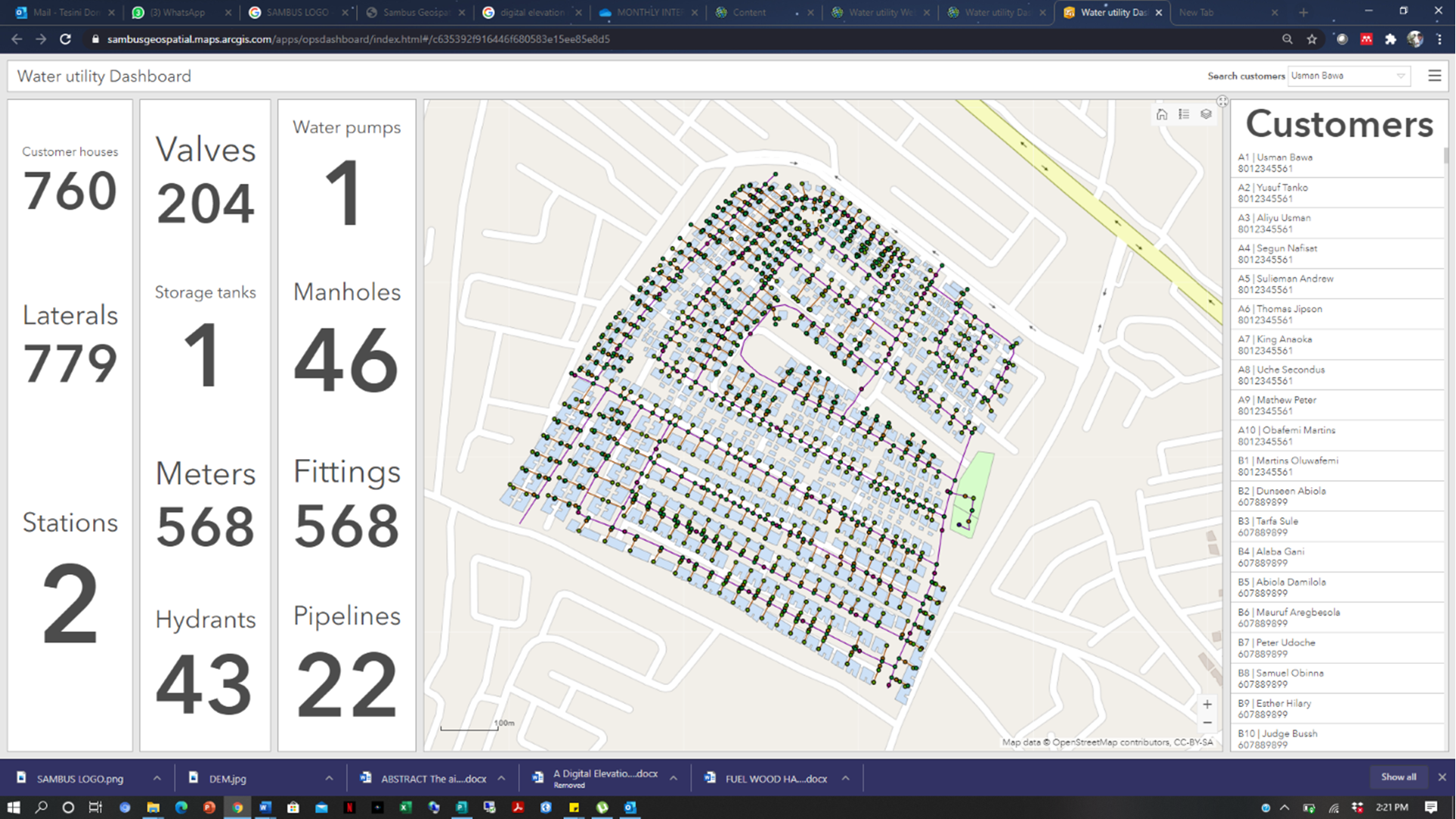Toggle the Chrome profile avatar icon
The height and width of the screenshot is (819, 1456).
coord(1415,39)
